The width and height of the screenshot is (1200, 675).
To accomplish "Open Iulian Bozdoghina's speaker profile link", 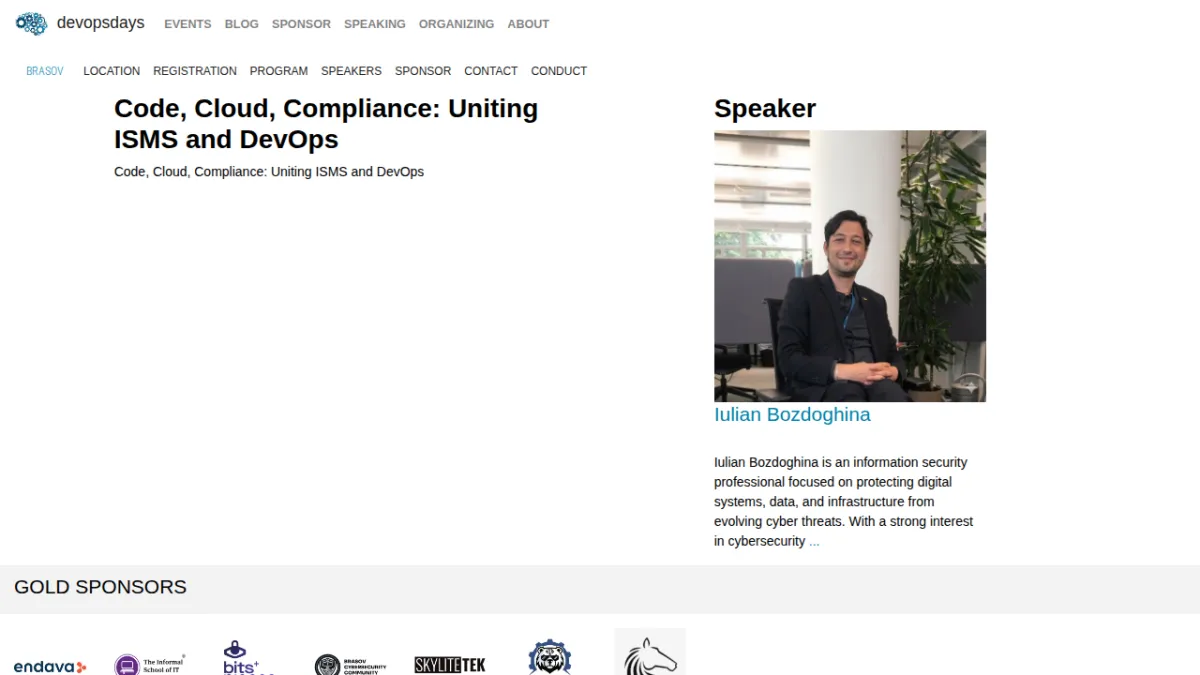I will (x=792, y=414).
